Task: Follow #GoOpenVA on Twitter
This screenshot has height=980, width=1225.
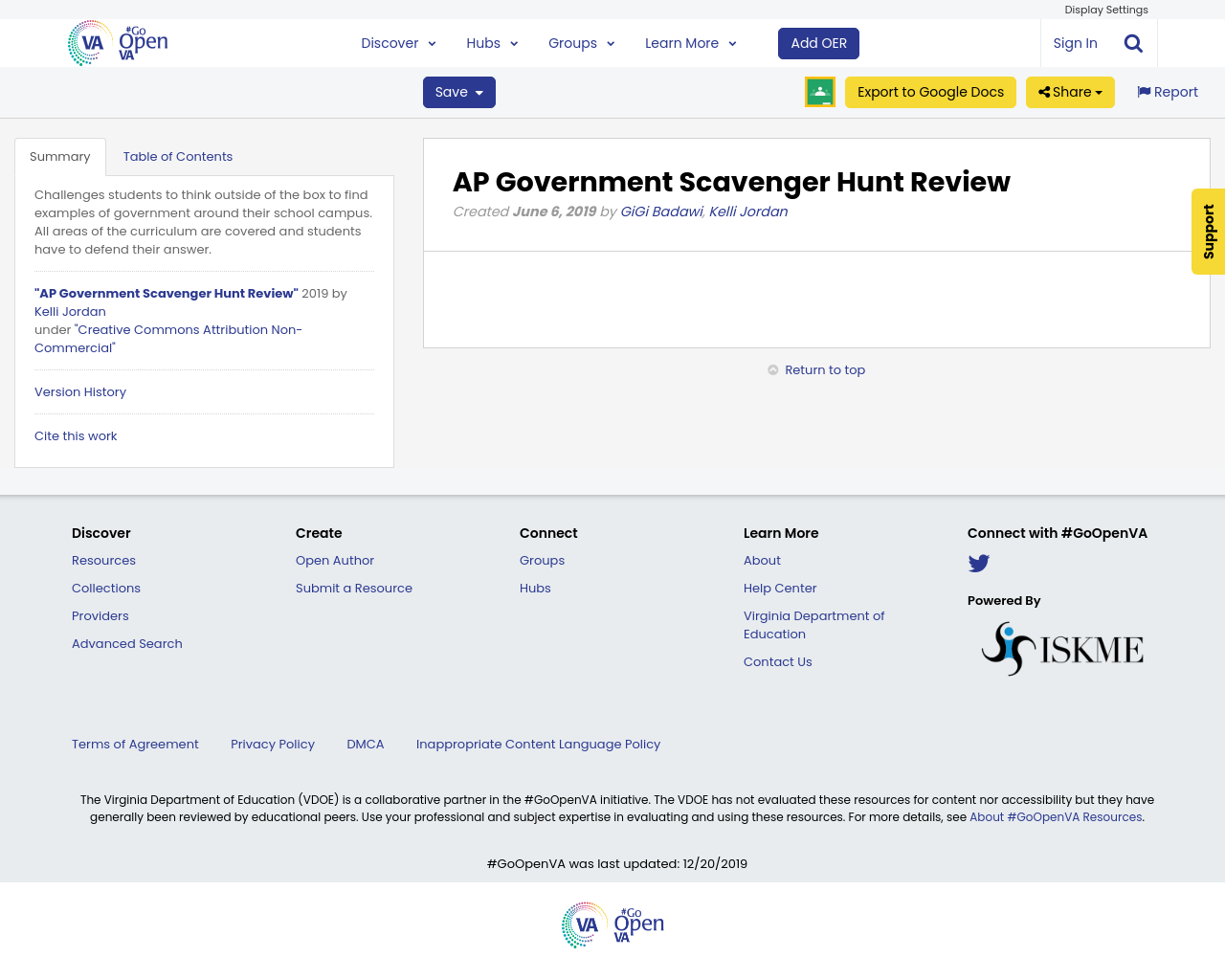Action: coord(978,561)
